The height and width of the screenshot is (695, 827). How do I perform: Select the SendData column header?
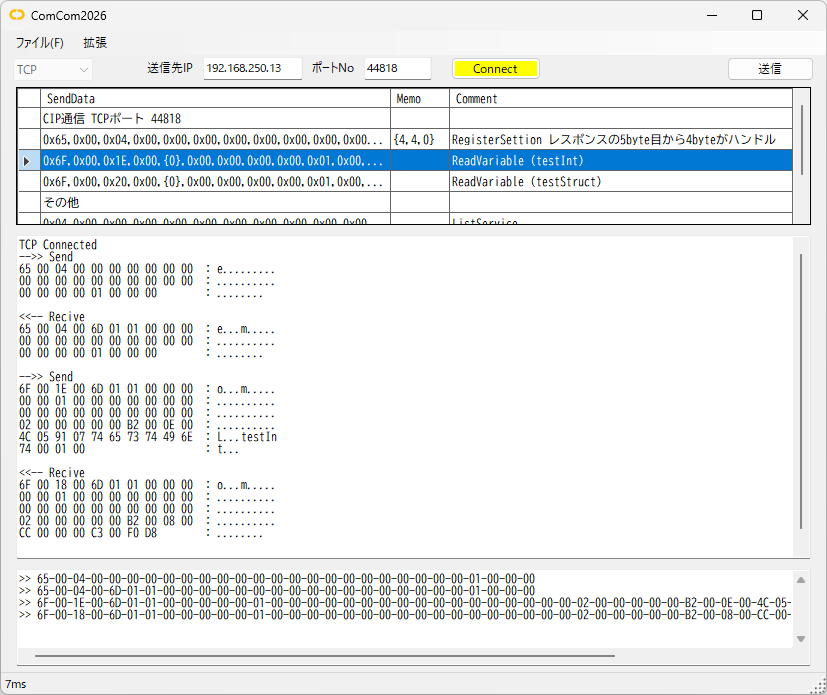tap(215, 99)
